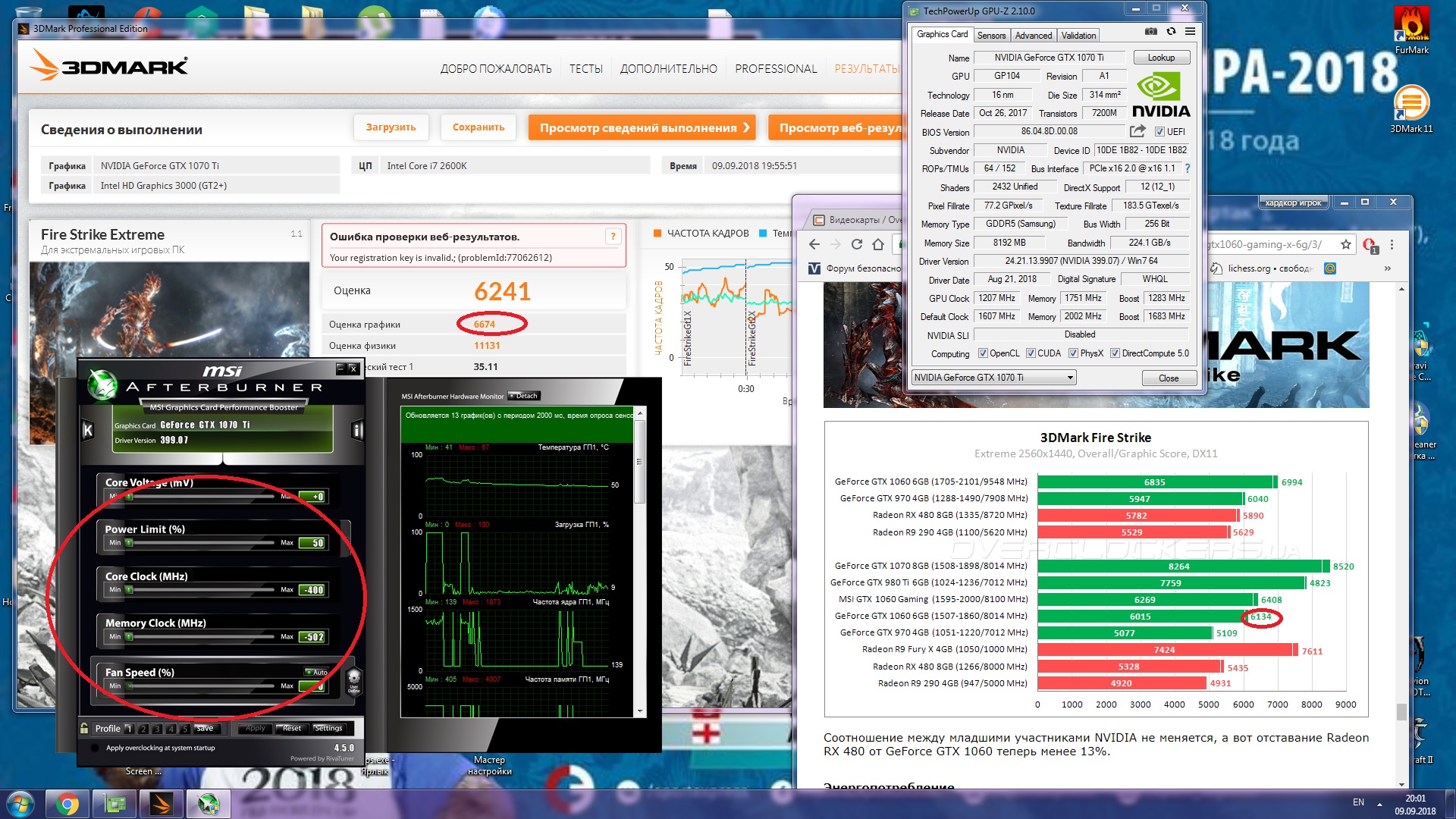Open NVIDIA GeForce GTX 1070 Ti dropdown
The width and height of the screenshot is (1456, 819).
coord(1070,378)
